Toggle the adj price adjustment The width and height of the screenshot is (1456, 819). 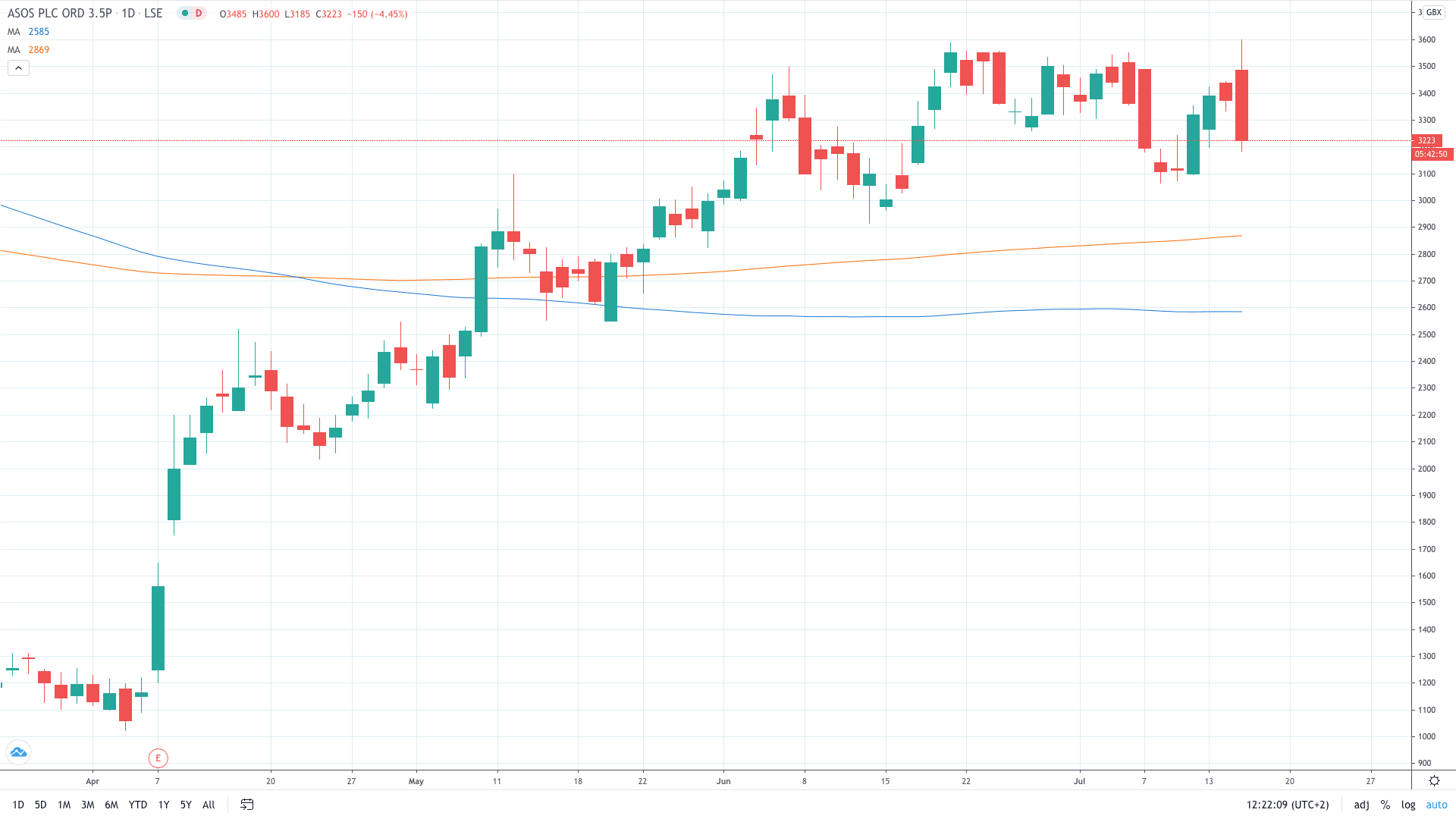[1361, 805]
